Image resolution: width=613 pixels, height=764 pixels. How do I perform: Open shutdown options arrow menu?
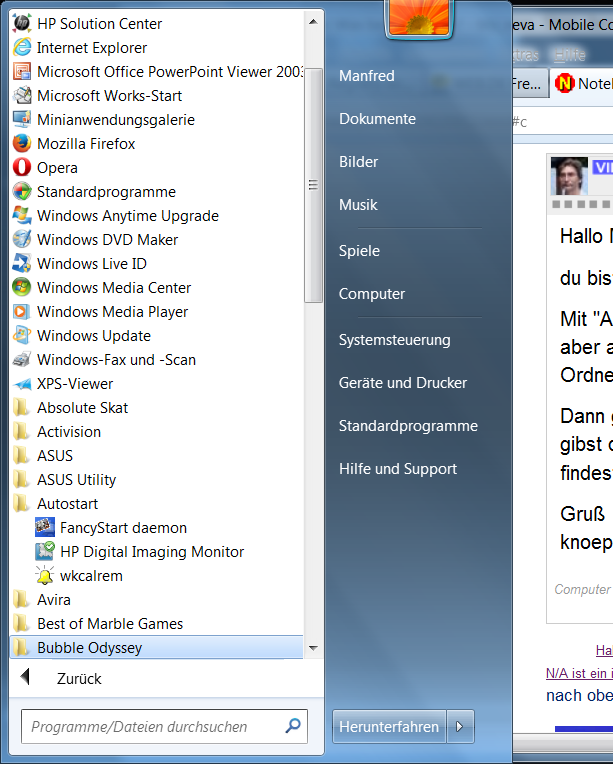pyautogui.click(x=460, y=726)
